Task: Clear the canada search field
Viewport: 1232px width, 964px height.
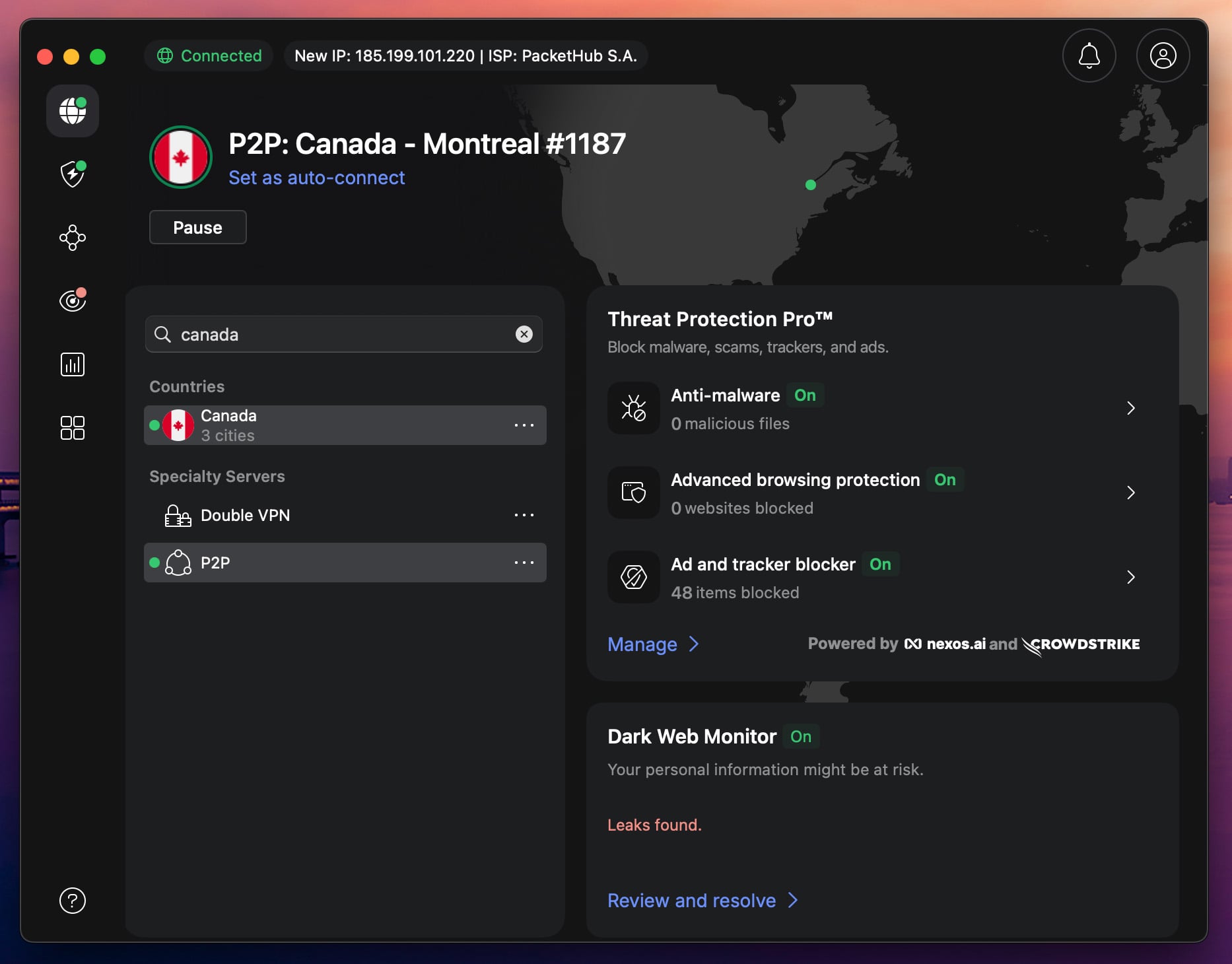Action: (x=524, y=334)
